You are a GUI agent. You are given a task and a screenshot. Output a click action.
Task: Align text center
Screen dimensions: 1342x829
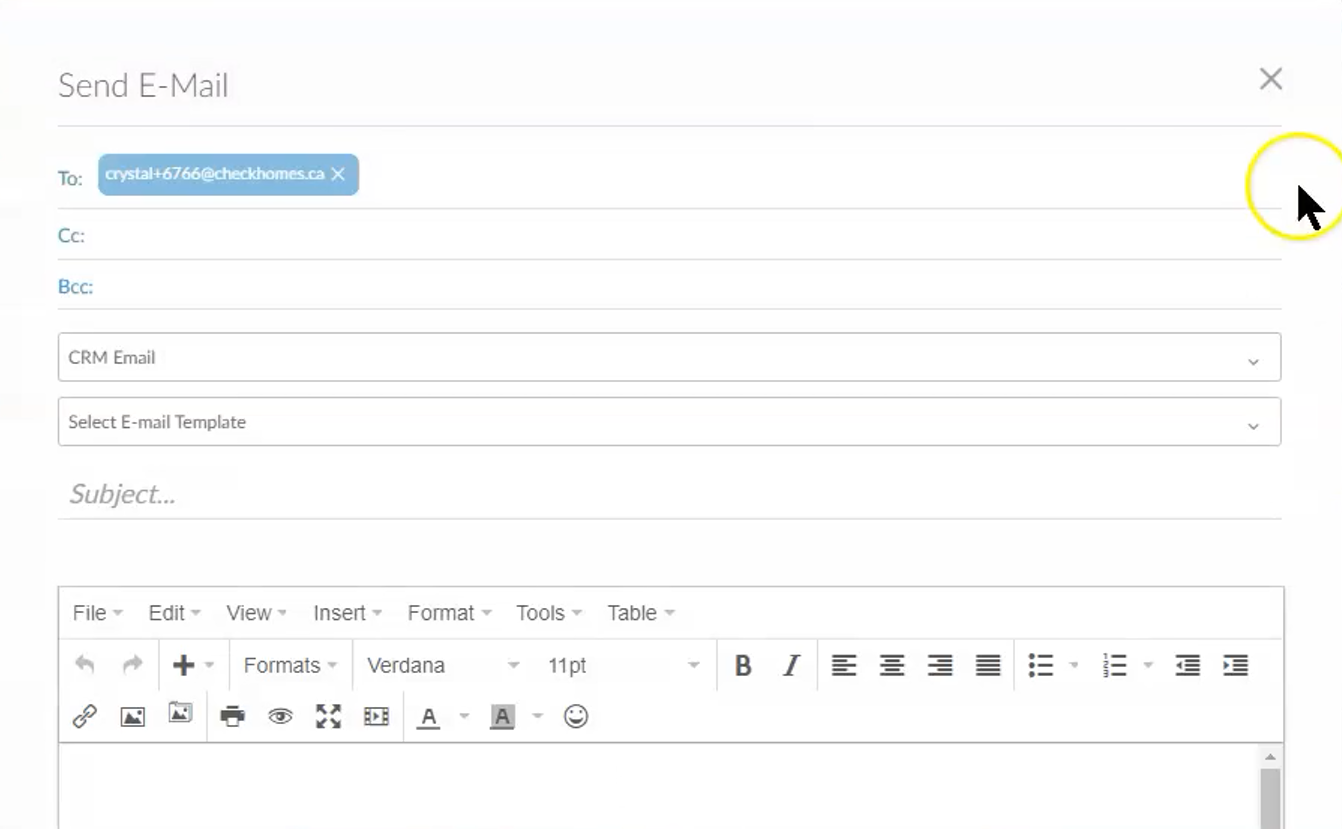pos(892,666)
